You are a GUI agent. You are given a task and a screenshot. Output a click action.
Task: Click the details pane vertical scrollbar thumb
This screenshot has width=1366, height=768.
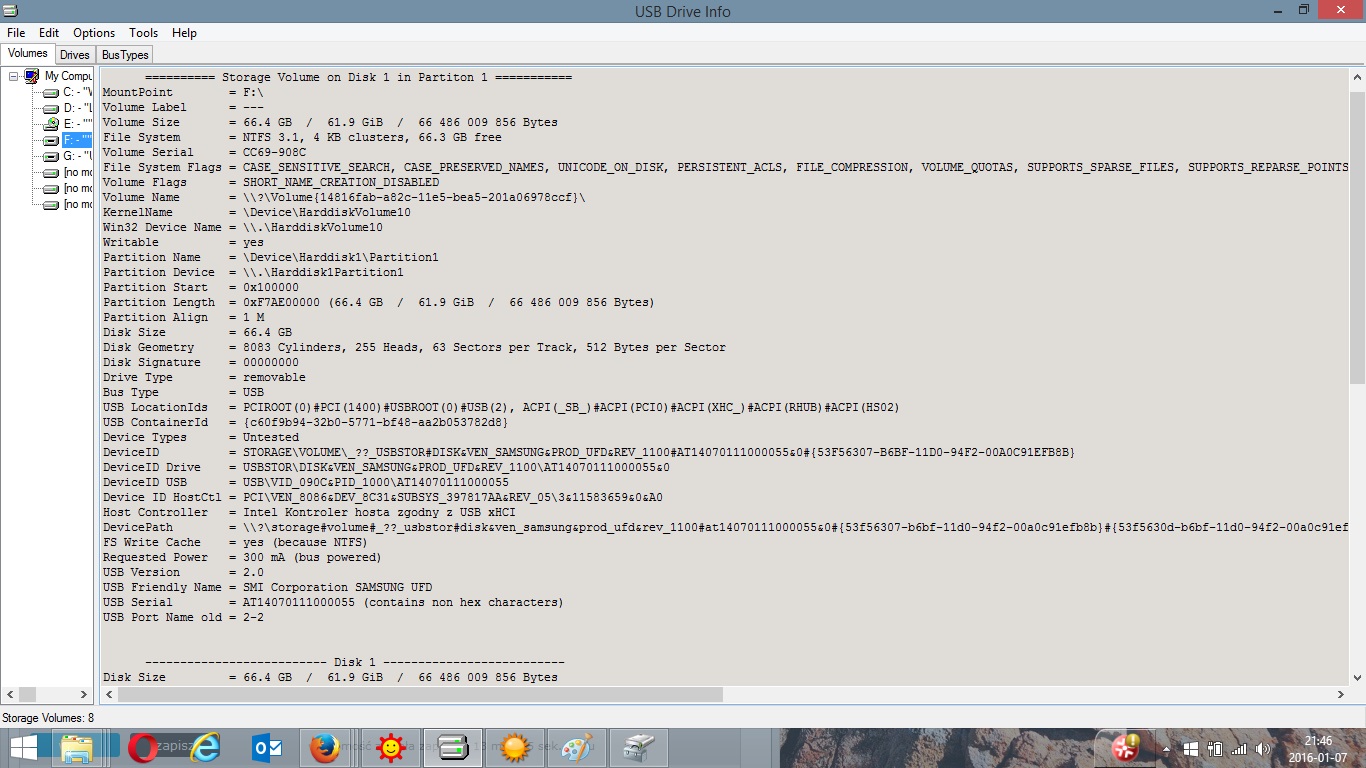[x=1357, y=238]
